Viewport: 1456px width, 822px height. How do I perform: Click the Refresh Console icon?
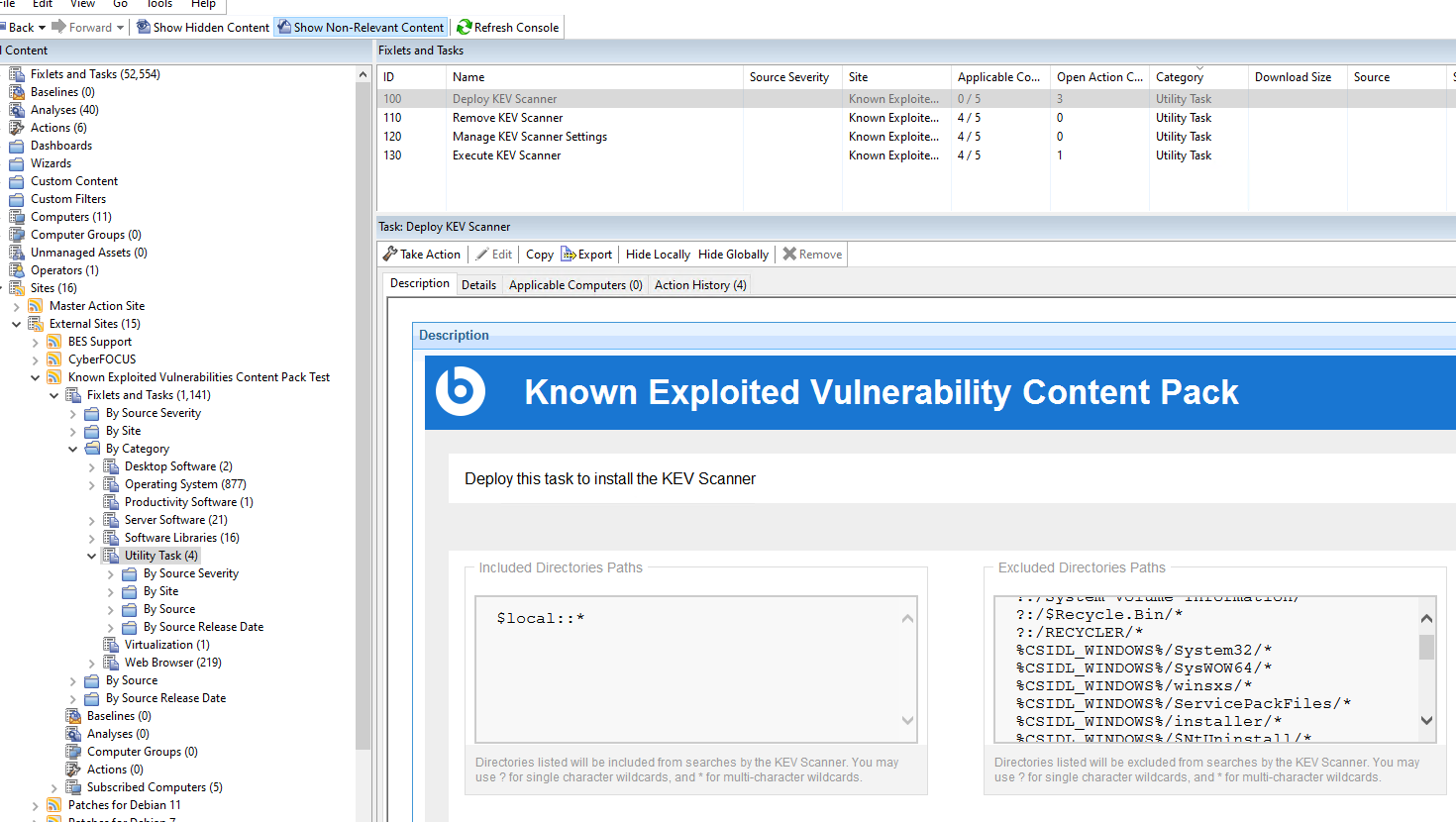464,27
